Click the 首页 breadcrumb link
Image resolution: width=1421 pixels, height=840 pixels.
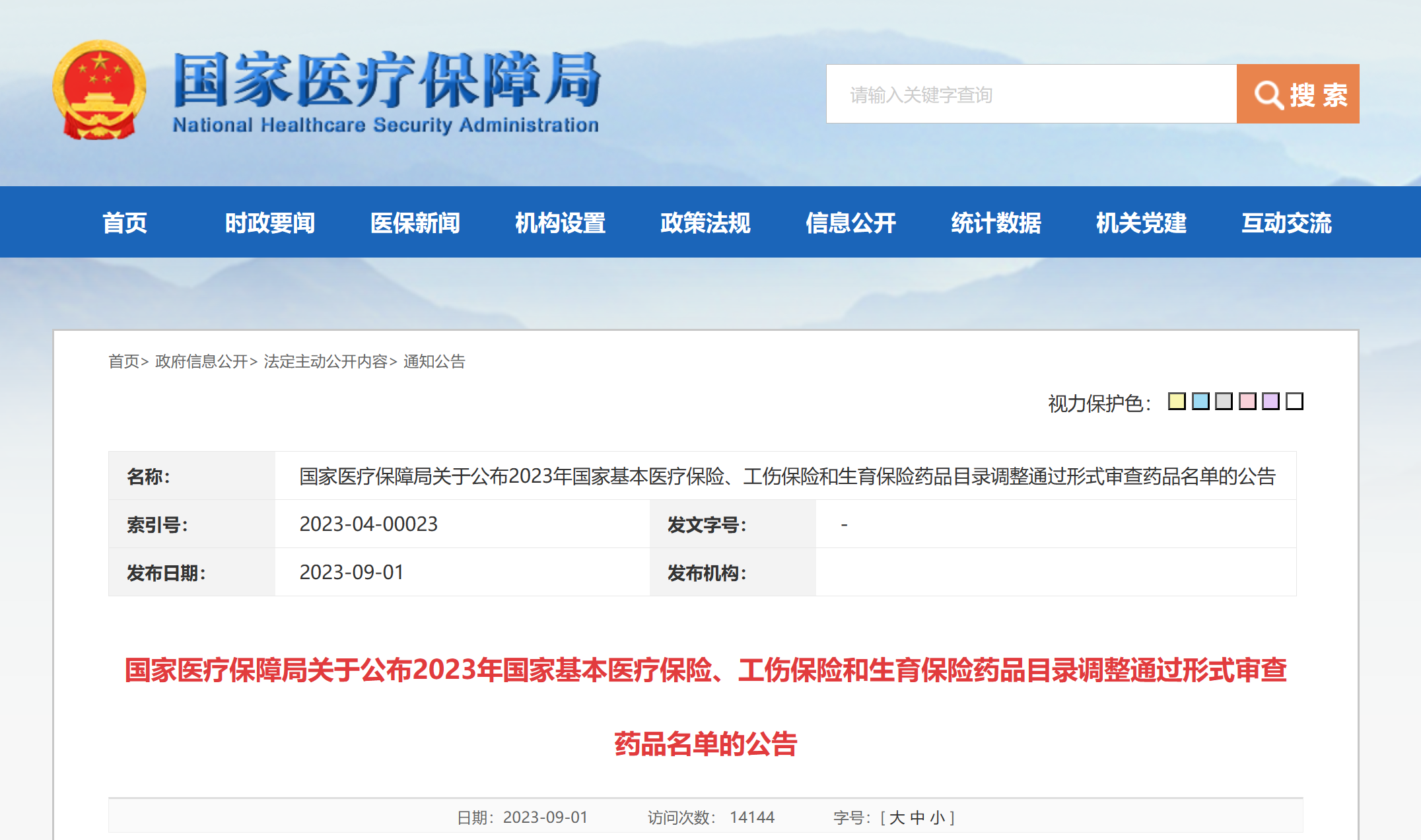click(124, 361)
